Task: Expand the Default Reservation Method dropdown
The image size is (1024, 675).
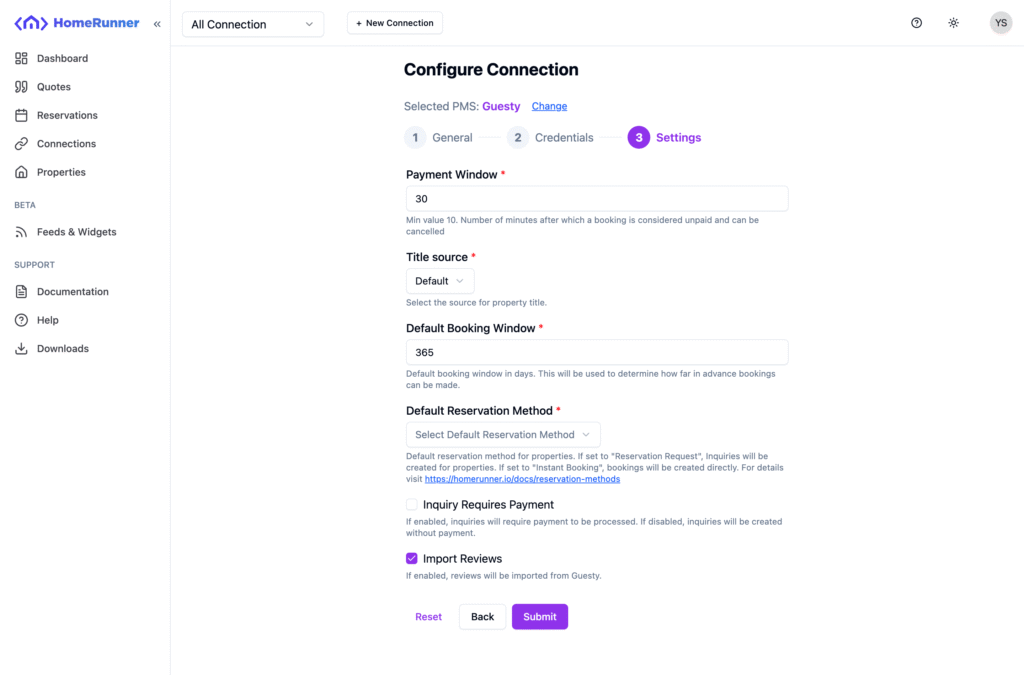Action: 503,435
